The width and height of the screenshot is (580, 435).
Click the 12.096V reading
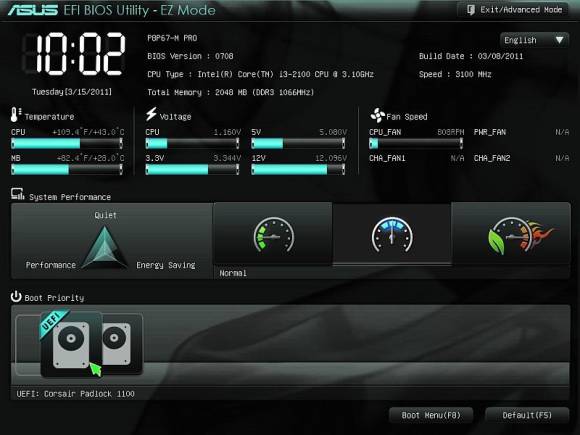331,158
